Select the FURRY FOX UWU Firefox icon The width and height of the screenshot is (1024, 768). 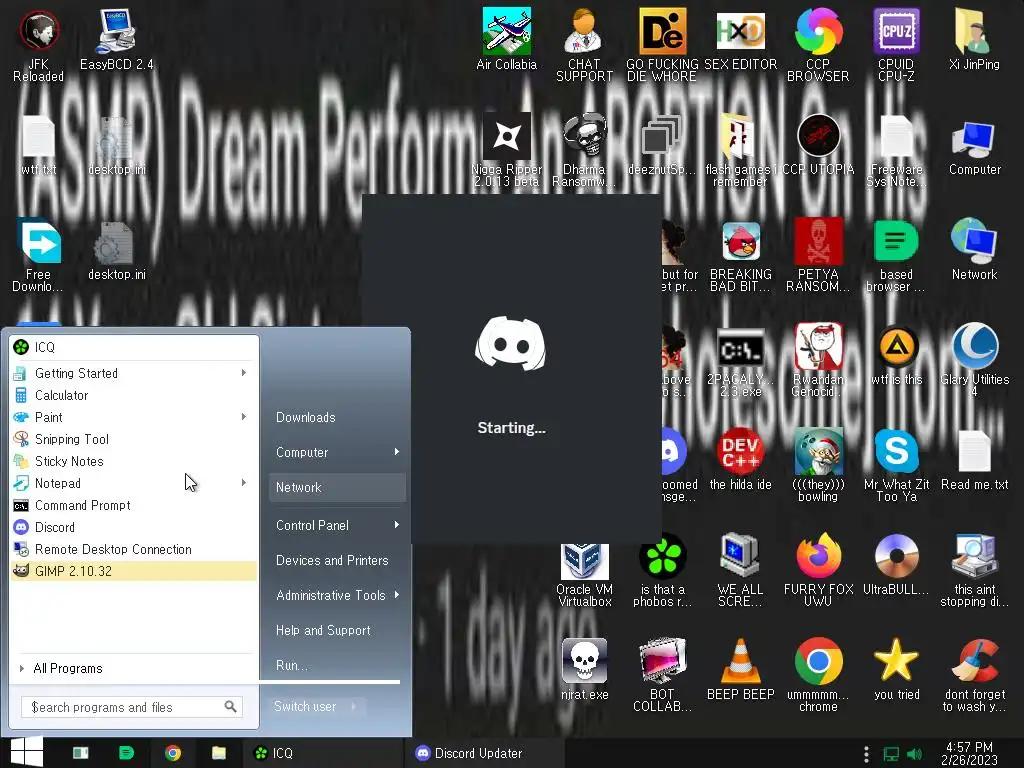pyautogui.click(x=818, y=569)
